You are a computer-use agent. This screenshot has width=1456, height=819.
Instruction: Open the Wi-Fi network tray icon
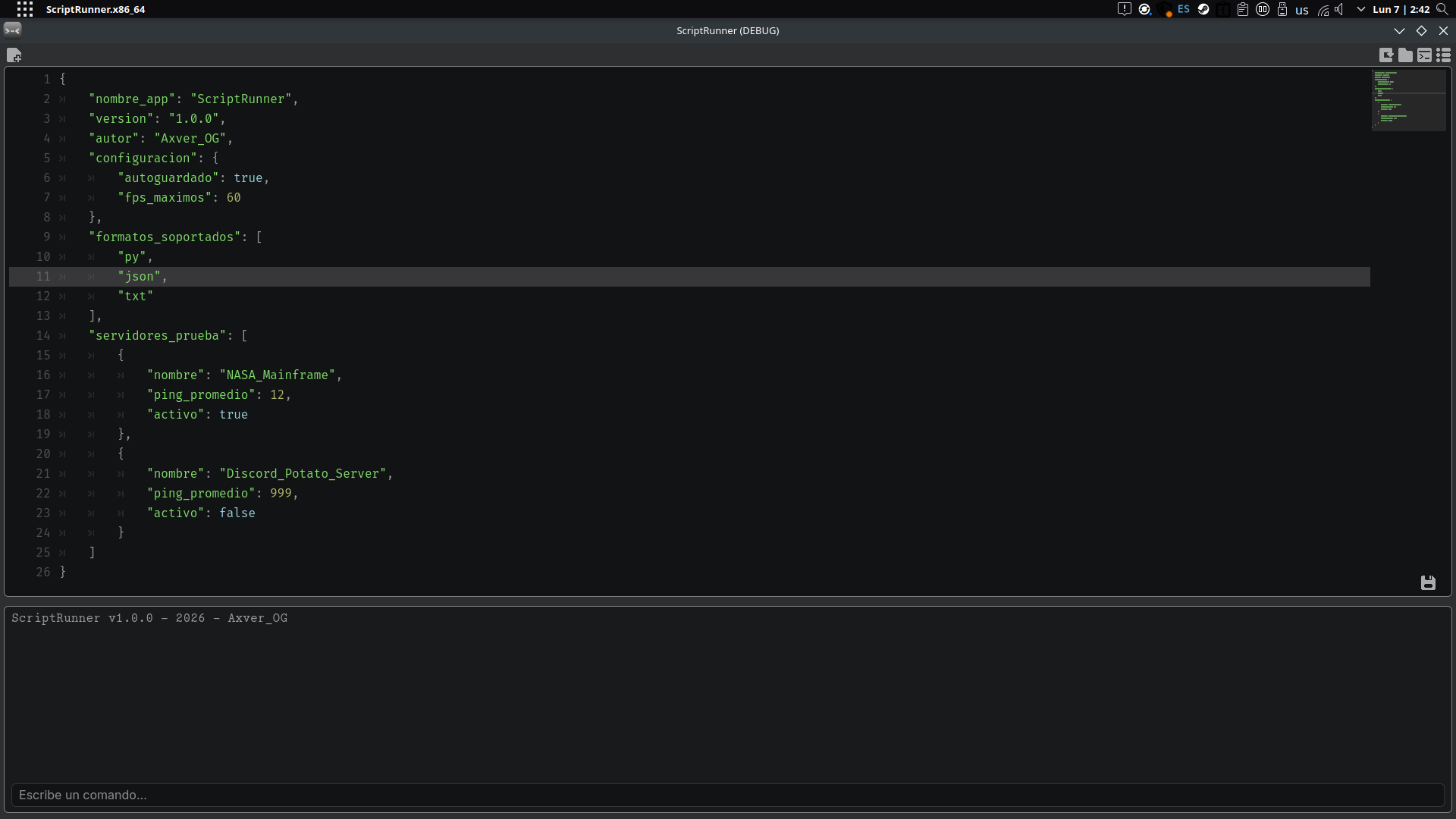coord(1323,10)
